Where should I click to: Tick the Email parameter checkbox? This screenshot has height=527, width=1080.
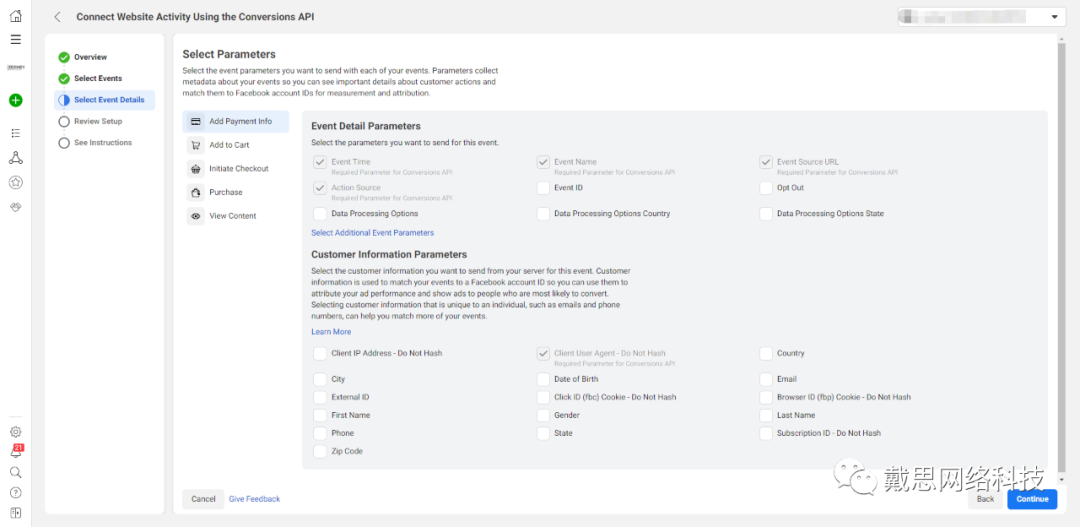click(x=766, y=379)
